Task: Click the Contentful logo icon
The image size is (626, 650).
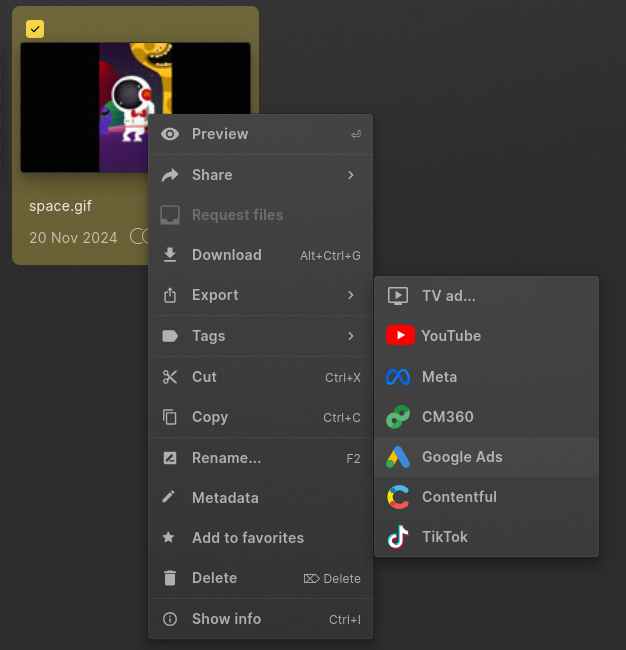Action: 398,497
